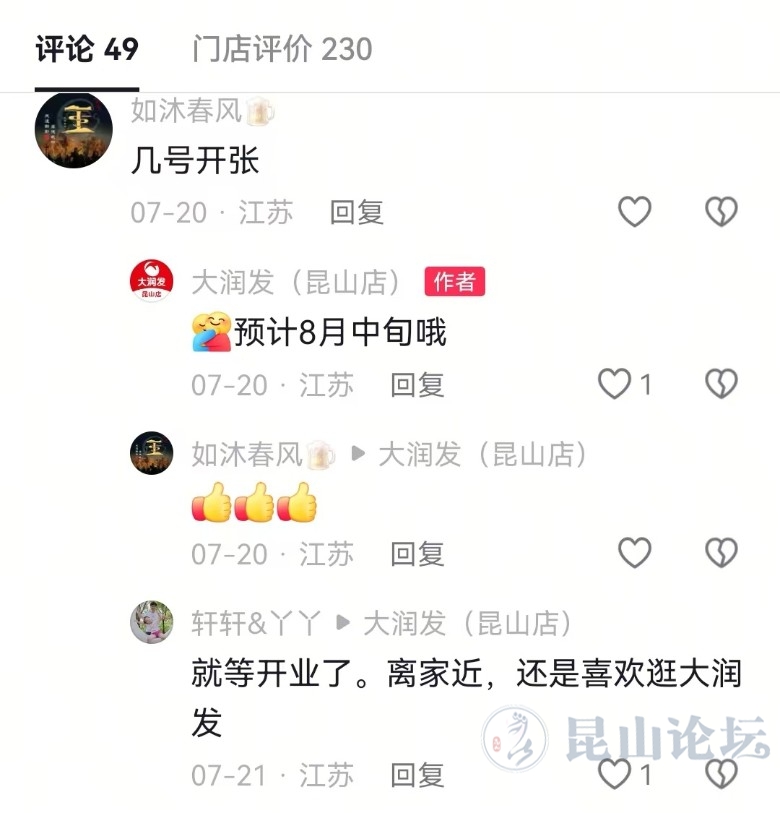Screen dimensions: 780x813
Task: Like the thumbs-up emoji reply
Action: click(634, 553)
